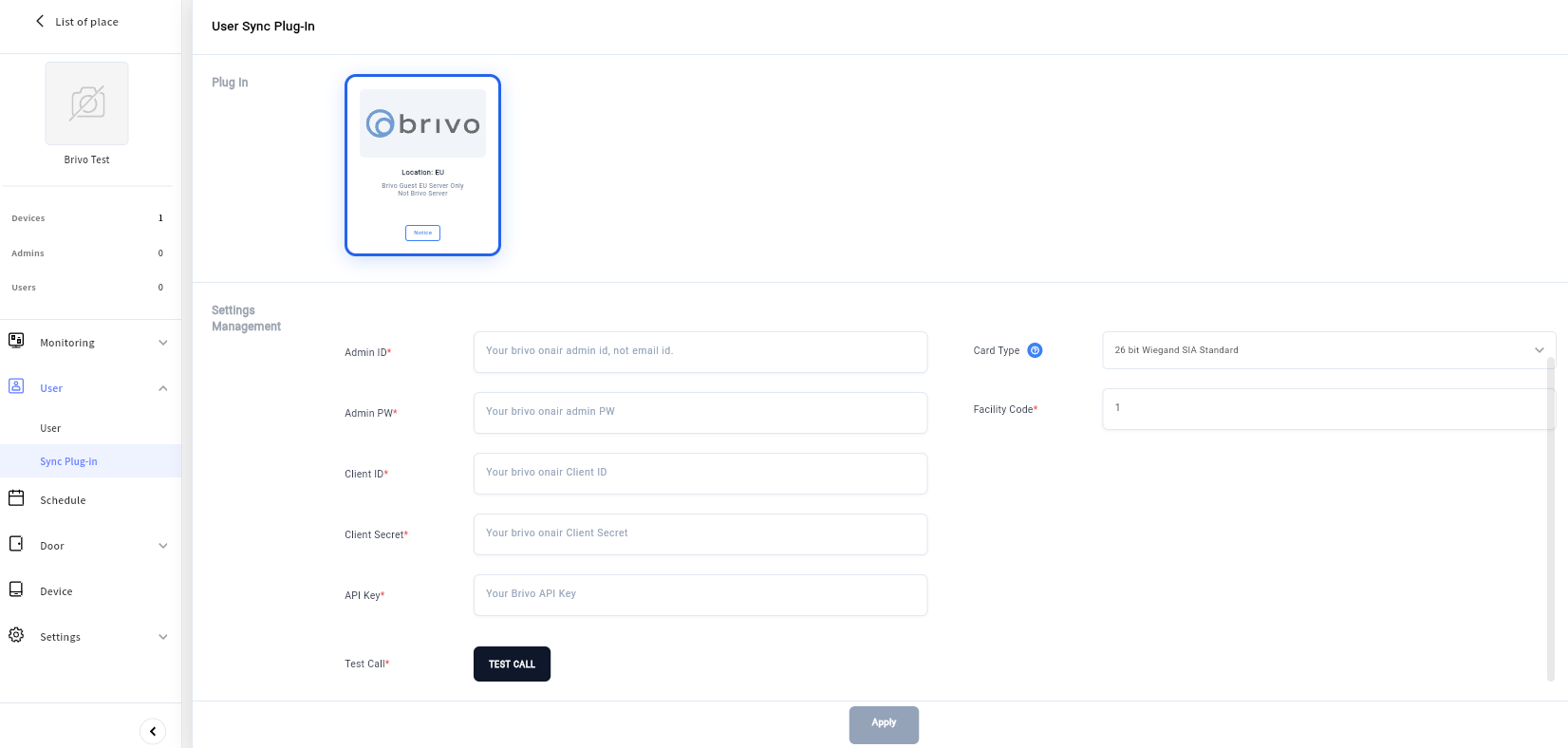Click the Devices count row
The width and height of the screenshot is (1568, 748).
tap(87, 218)
